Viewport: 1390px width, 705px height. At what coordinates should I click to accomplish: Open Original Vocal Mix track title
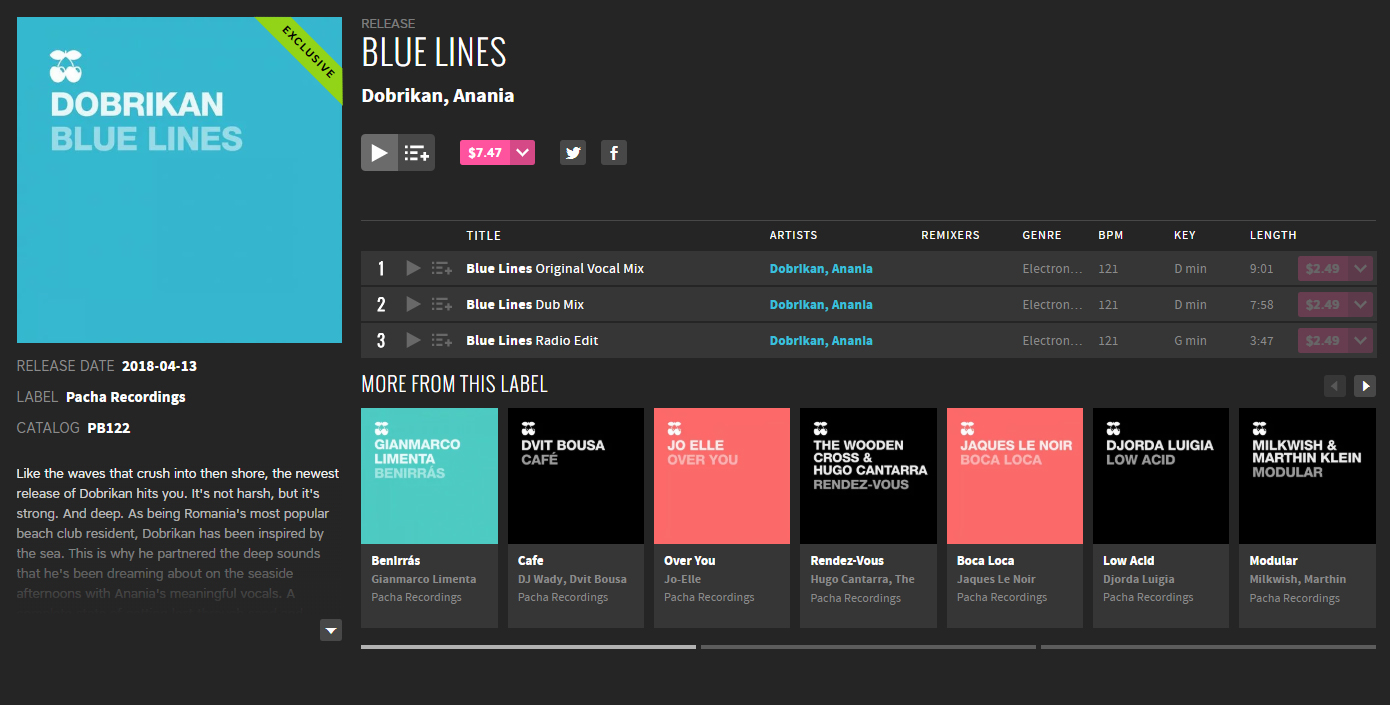[x=555, y=268]
